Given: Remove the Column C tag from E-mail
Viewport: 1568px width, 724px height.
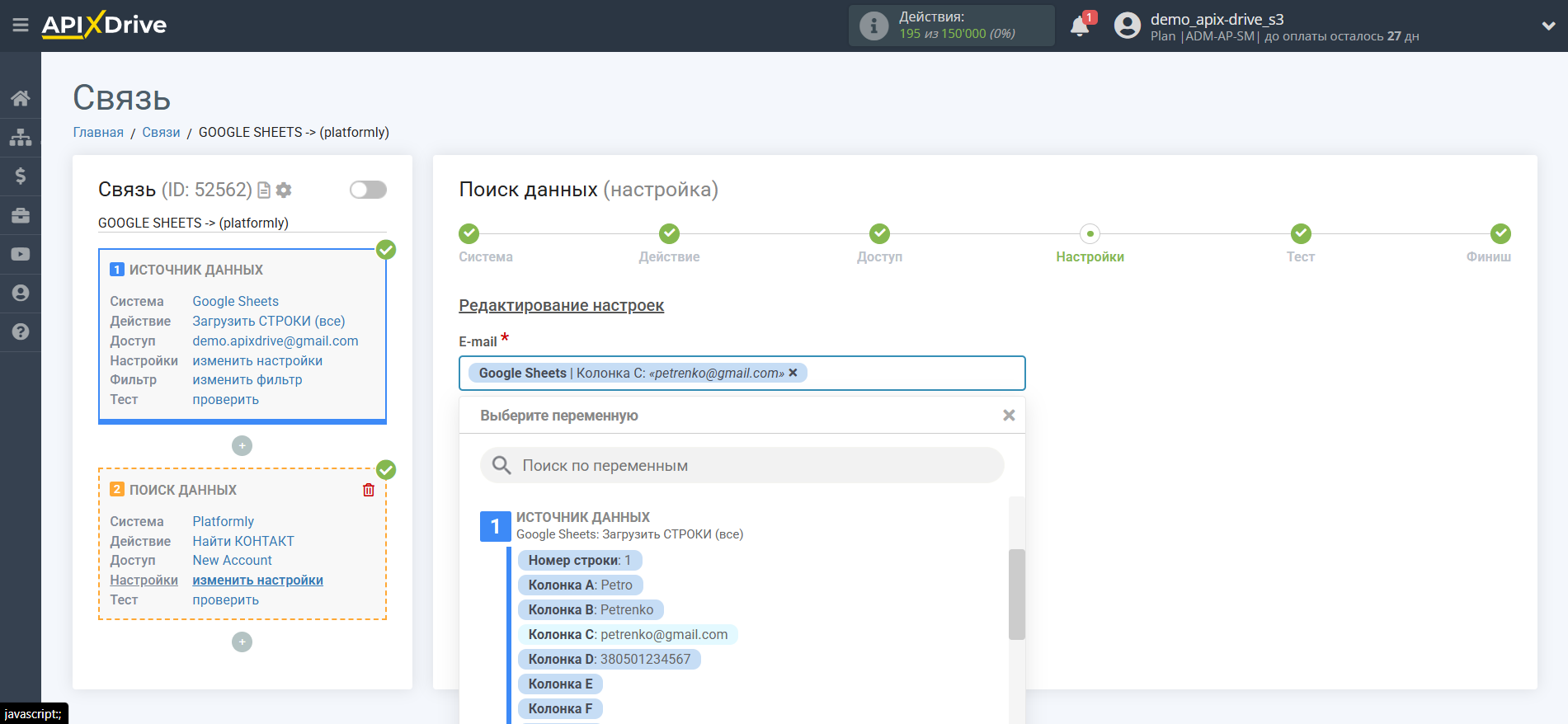Looking at the screenshot, I should pos(793,373).
